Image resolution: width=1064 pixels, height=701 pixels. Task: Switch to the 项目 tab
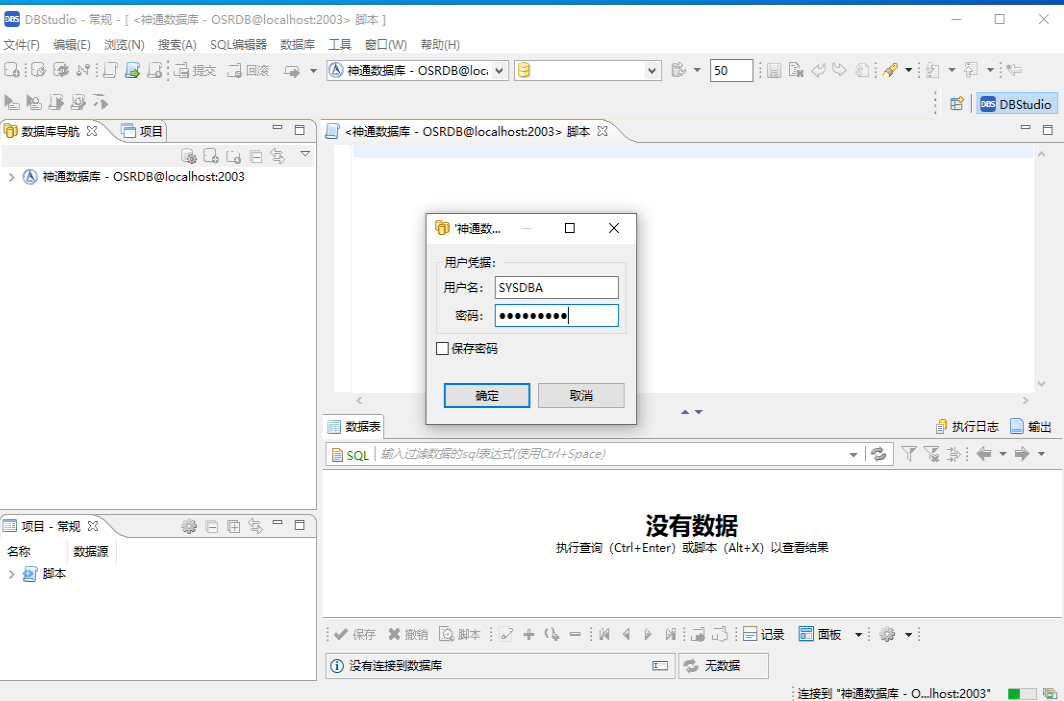tap(142, 131)
